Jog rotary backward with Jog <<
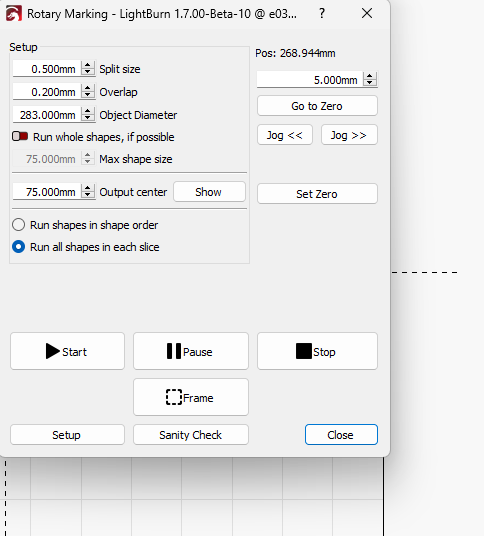484x536 pixels. click(285, 135)
